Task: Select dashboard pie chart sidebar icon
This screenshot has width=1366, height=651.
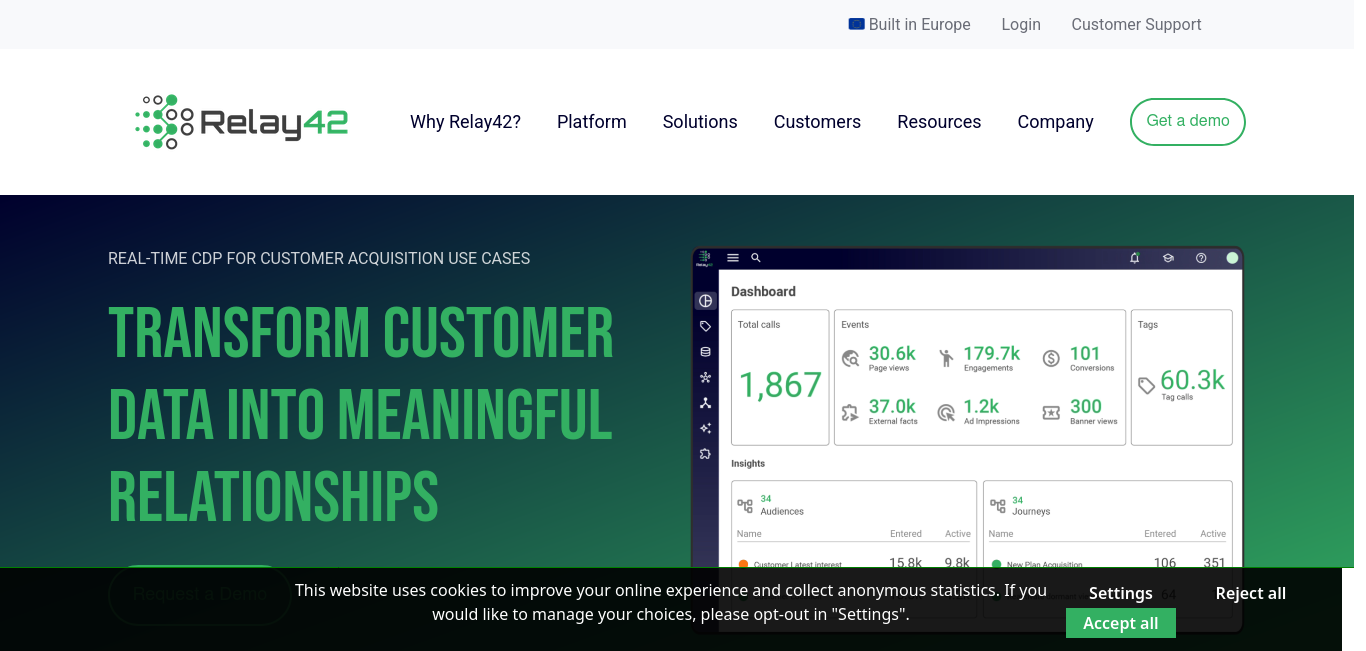Action: click(705, 301)
